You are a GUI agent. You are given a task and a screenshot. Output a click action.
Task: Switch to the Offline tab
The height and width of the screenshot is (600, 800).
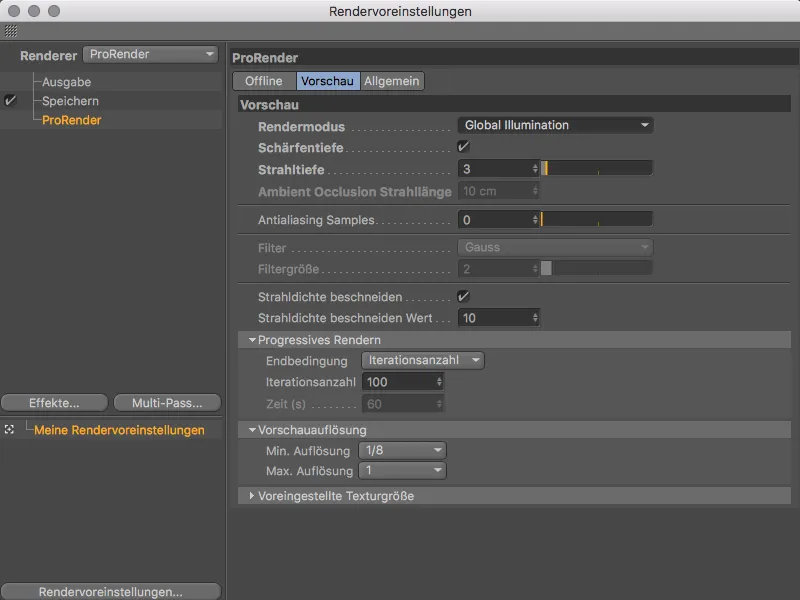[263, 81]
